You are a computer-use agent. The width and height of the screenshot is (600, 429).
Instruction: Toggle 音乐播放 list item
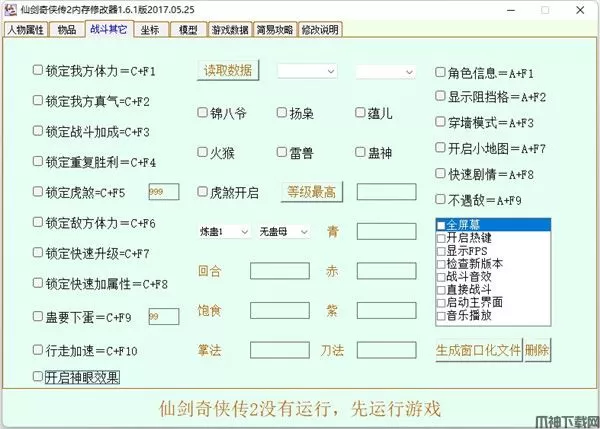click(x=441, y=316)
